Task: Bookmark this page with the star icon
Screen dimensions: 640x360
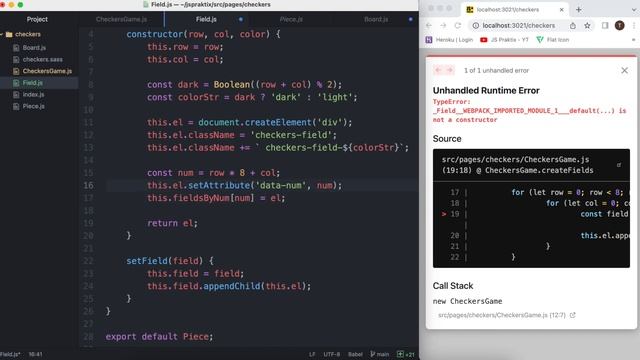Action: [x=587, y=25]
